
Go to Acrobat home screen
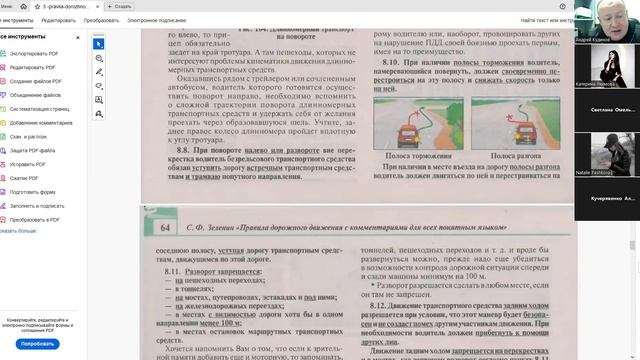tap(23, 7)
